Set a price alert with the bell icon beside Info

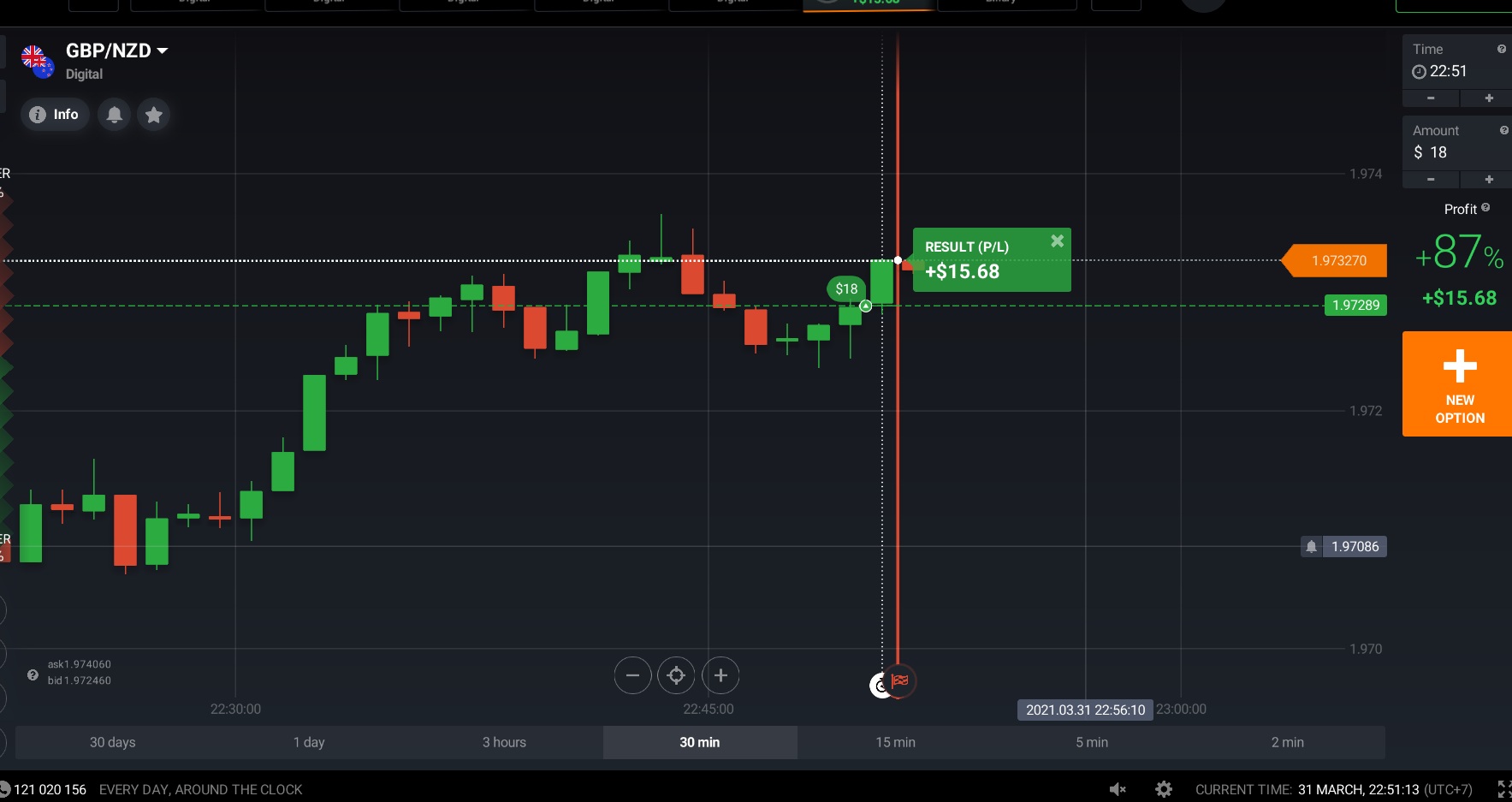click(114, 115)
